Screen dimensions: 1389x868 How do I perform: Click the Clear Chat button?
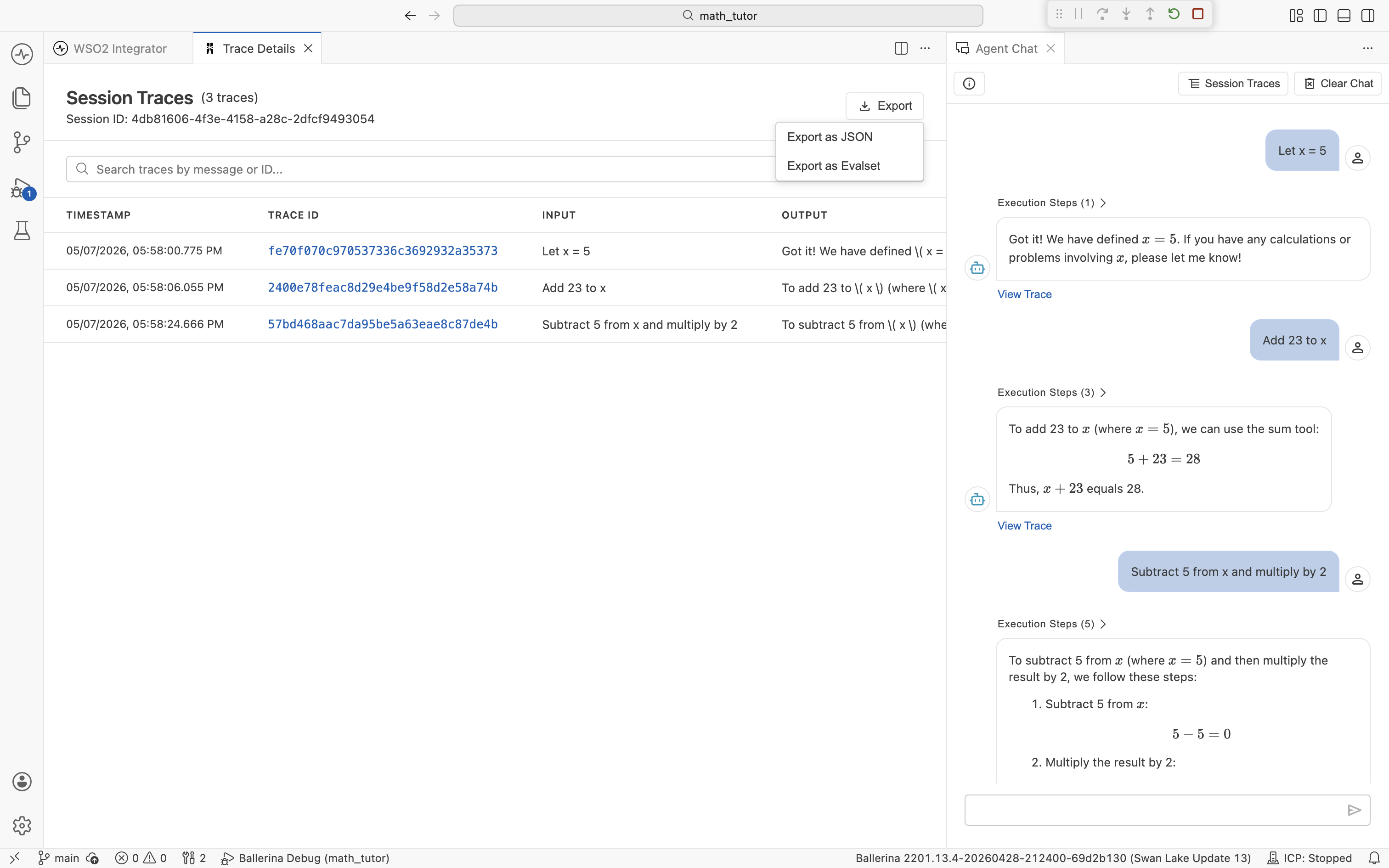pos(1338,84)
